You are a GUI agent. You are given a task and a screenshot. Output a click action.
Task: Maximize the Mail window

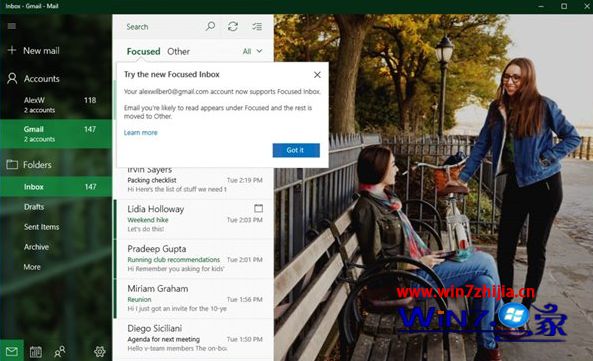tap(564, 6)
